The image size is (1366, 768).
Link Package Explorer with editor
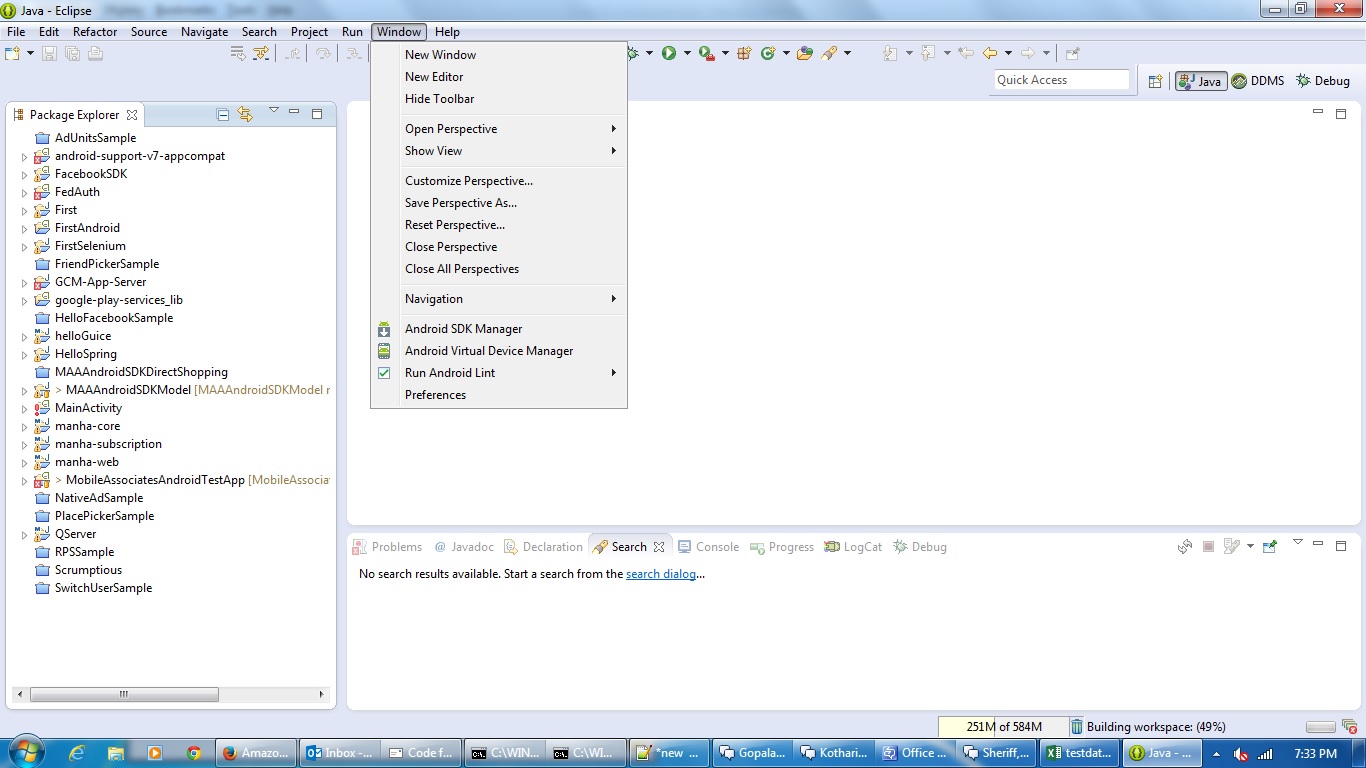245,114
